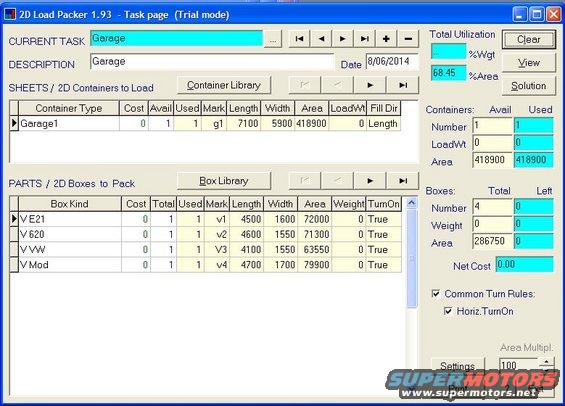Go to first container in Sheets navigator
Screen dimensions: 565x406
coord(305,85)
